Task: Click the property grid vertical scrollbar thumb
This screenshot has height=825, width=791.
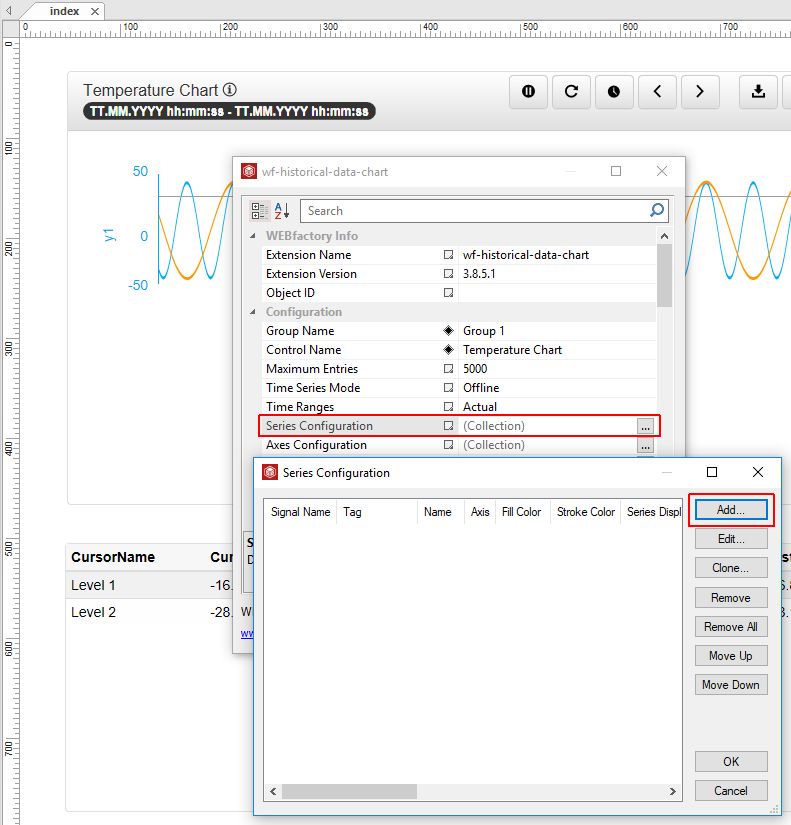Action: [664, 275]
